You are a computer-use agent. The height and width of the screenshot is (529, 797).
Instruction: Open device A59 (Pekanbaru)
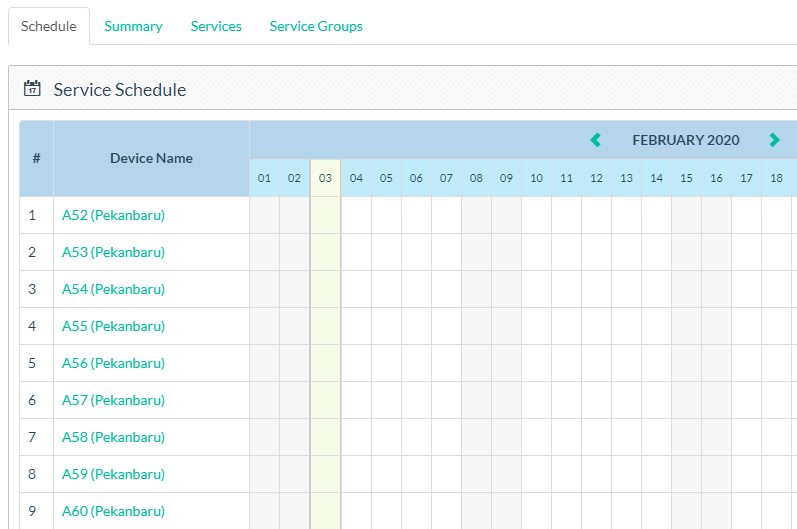(x=113, y=474)
